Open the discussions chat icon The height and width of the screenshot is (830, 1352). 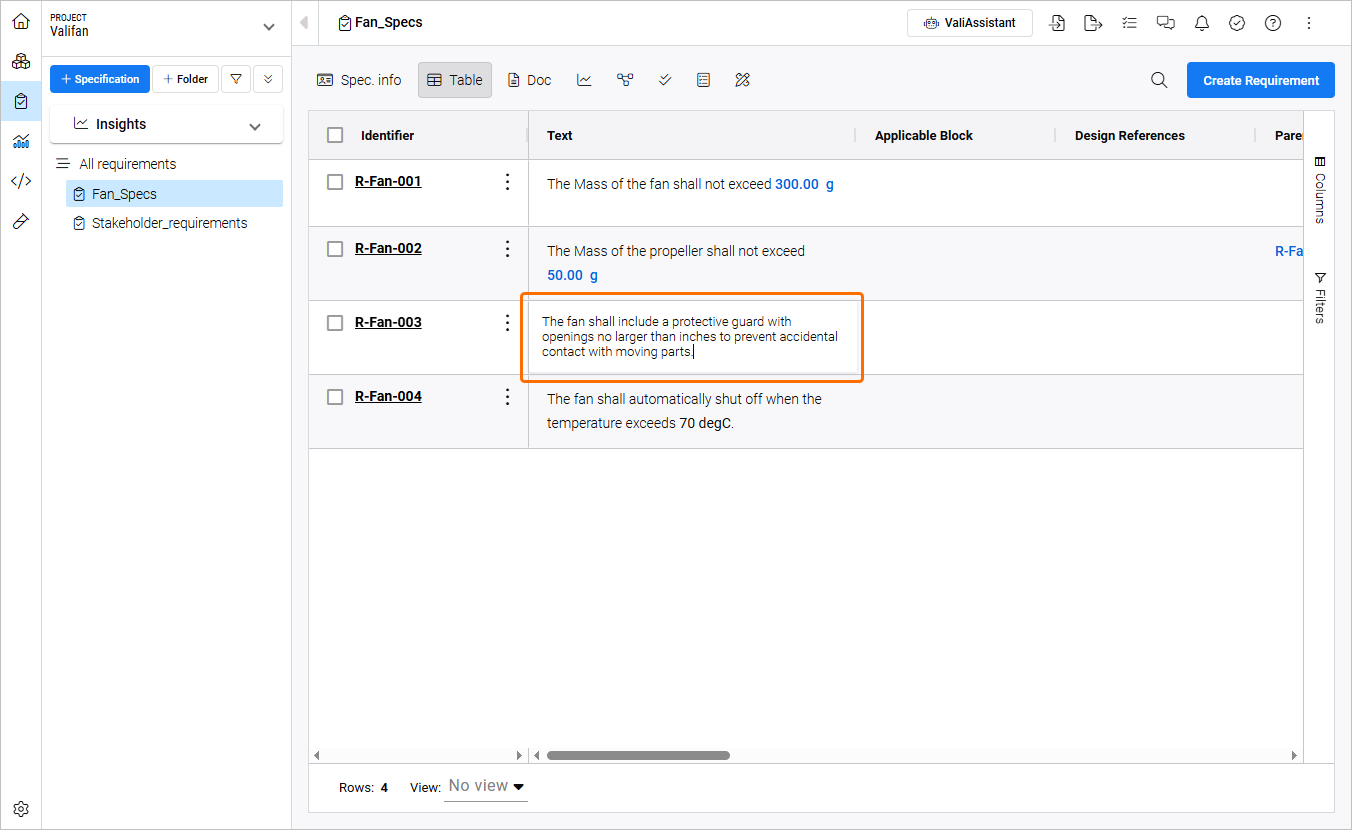pos(1165,23)
